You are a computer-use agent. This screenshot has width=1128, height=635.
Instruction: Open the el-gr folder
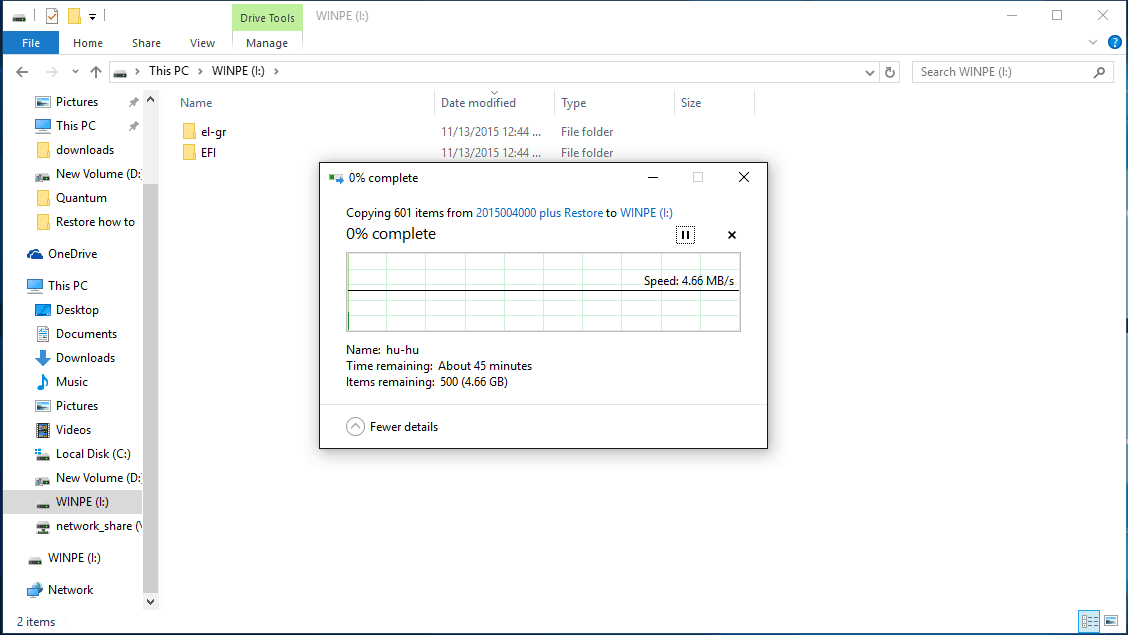[x=215, y=132]
